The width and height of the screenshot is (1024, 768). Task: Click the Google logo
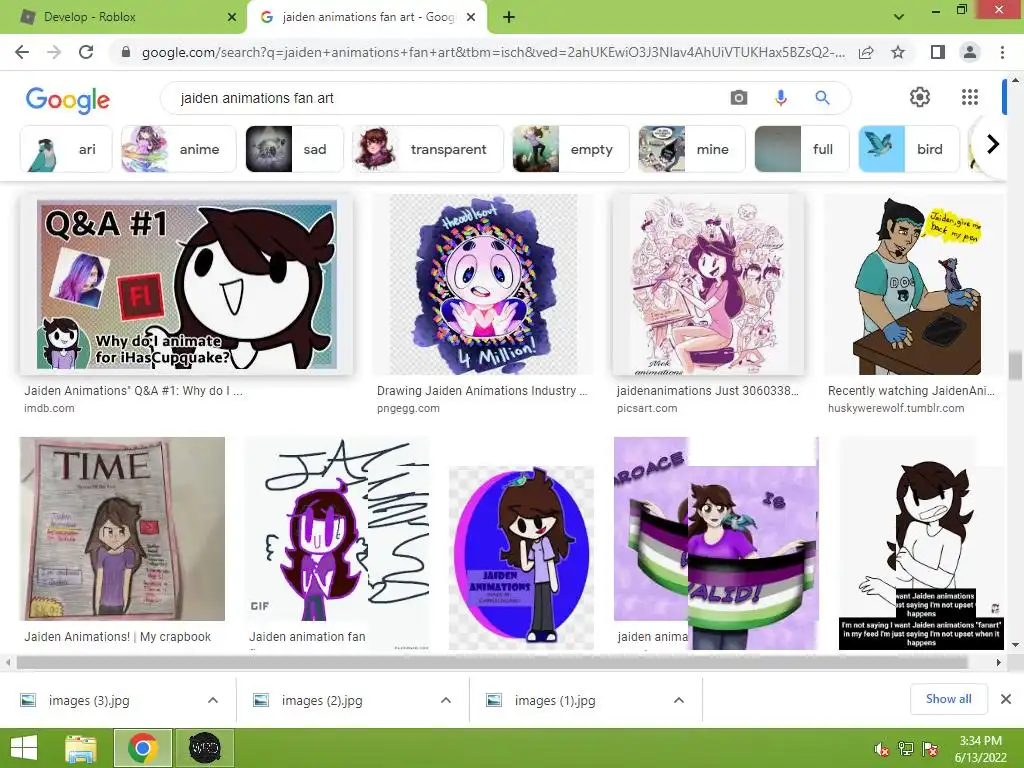tap(68, 100)
